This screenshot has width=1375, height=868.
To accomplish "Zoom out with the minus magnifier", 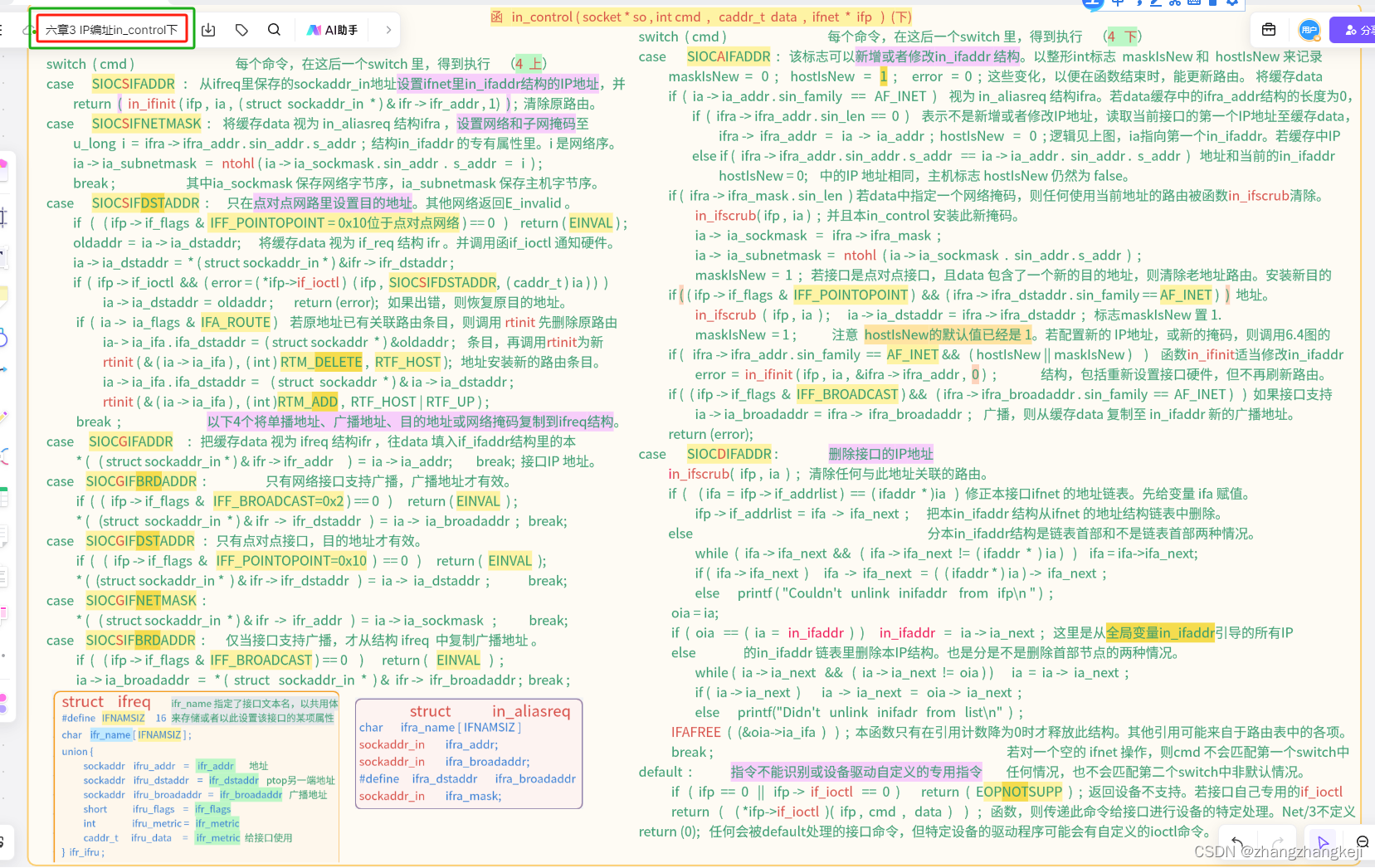I will click(x=1362, y=841).
